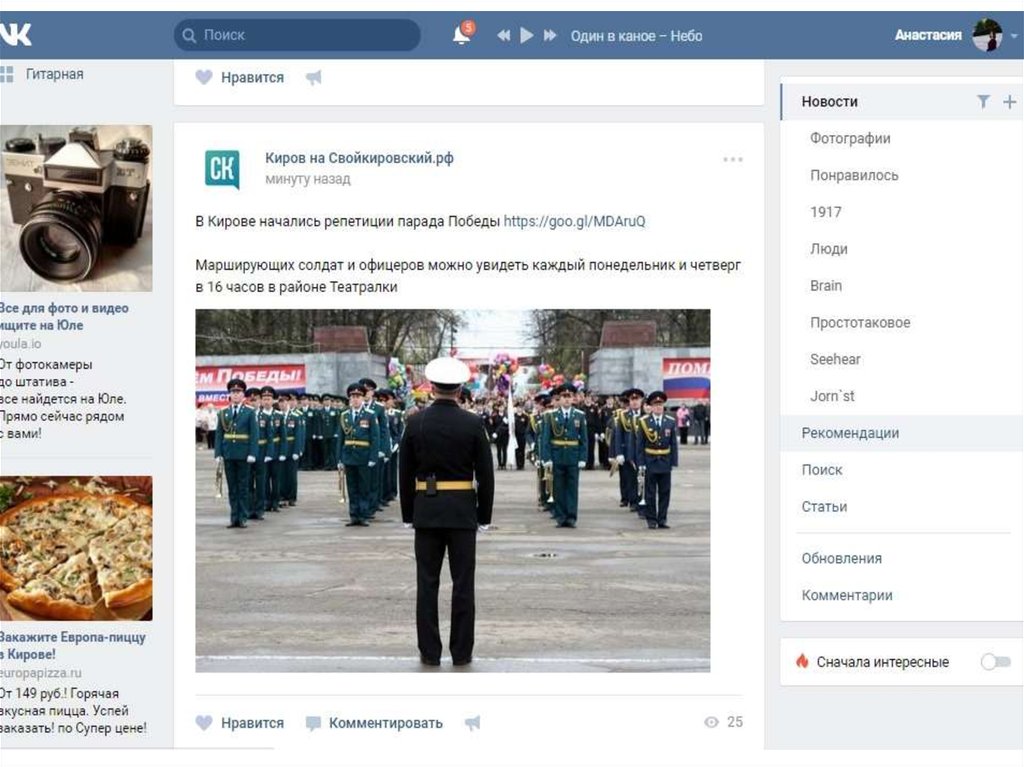Open the 1917 news list
The width and height of the screenshot is (1024, 767).
pyautogui.click(x=825, y=212)
